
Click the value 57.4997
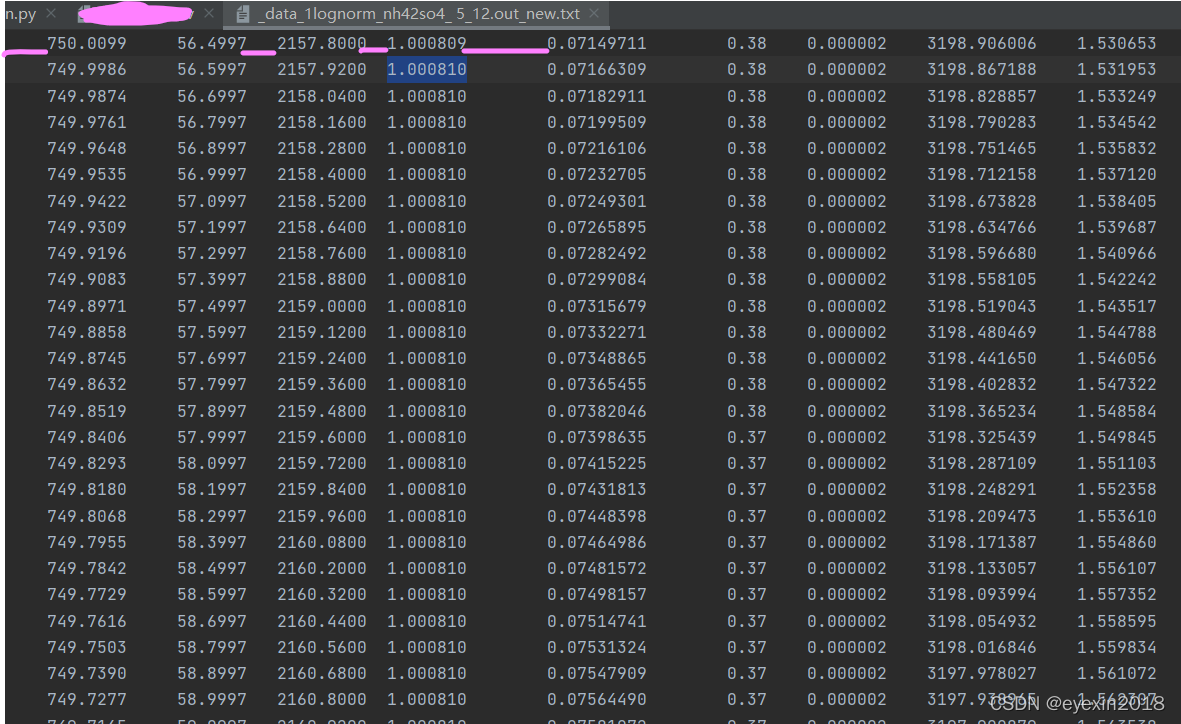[212, 307]
